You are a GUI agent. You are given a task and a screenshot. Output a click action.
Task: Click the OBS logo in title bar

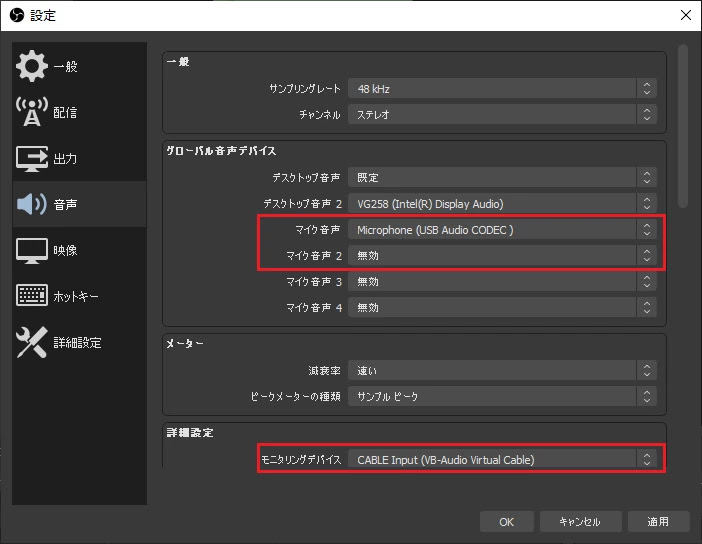17,15
